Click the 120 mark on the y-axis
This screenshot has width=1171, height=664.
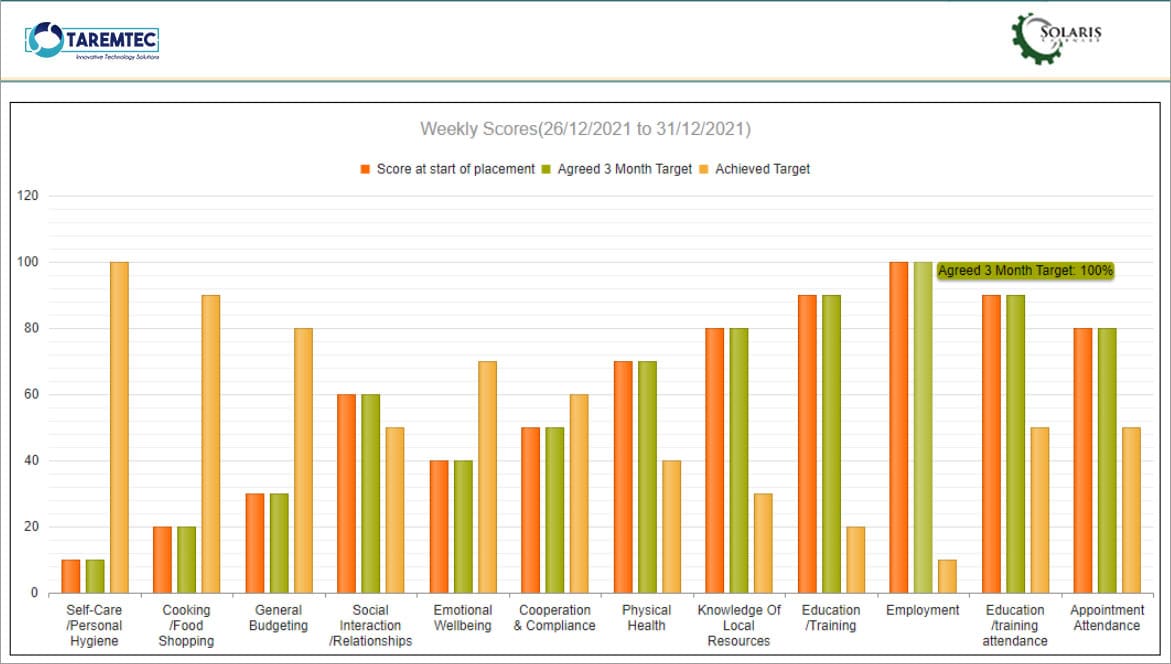(x=27, y=193)
